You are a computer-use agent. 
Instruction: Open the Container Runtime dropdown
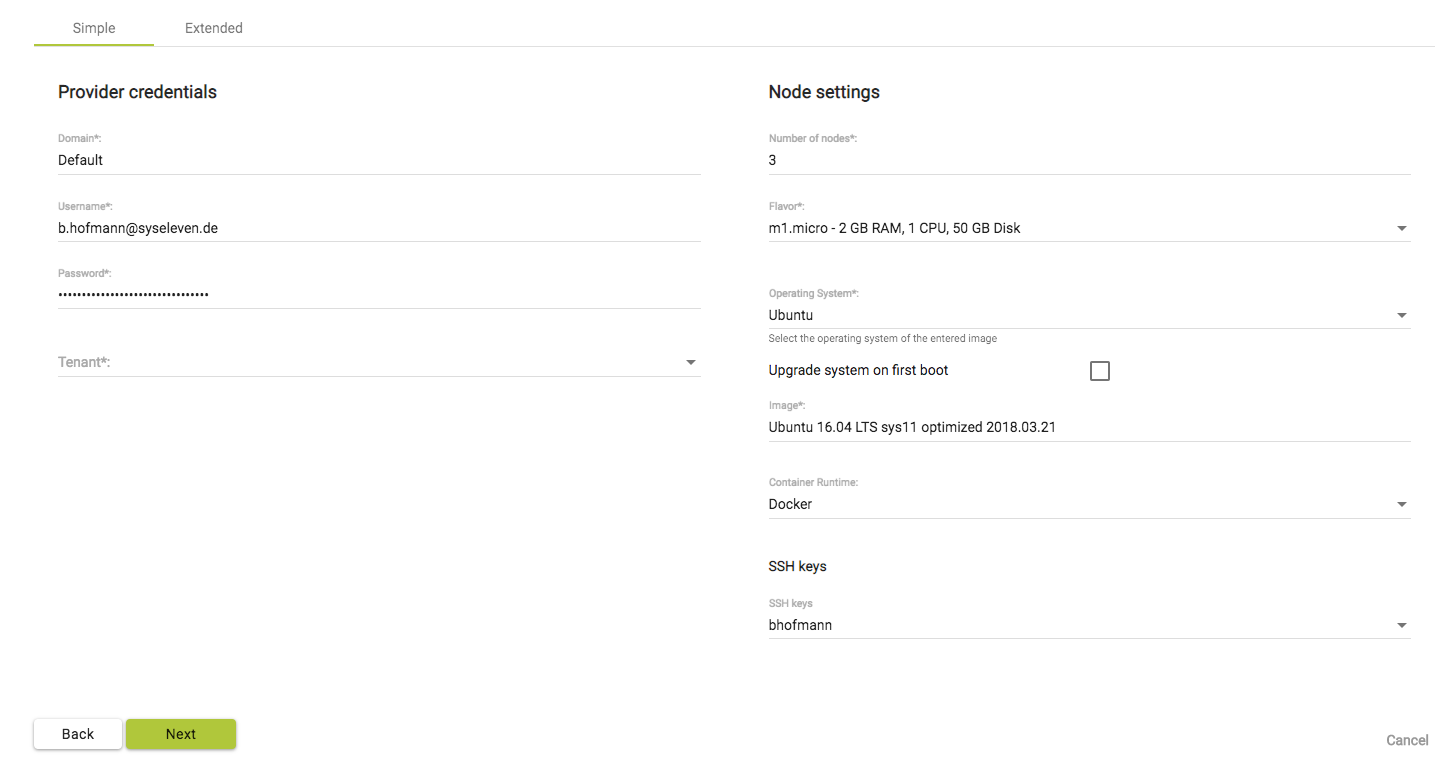click(1401, 504)
